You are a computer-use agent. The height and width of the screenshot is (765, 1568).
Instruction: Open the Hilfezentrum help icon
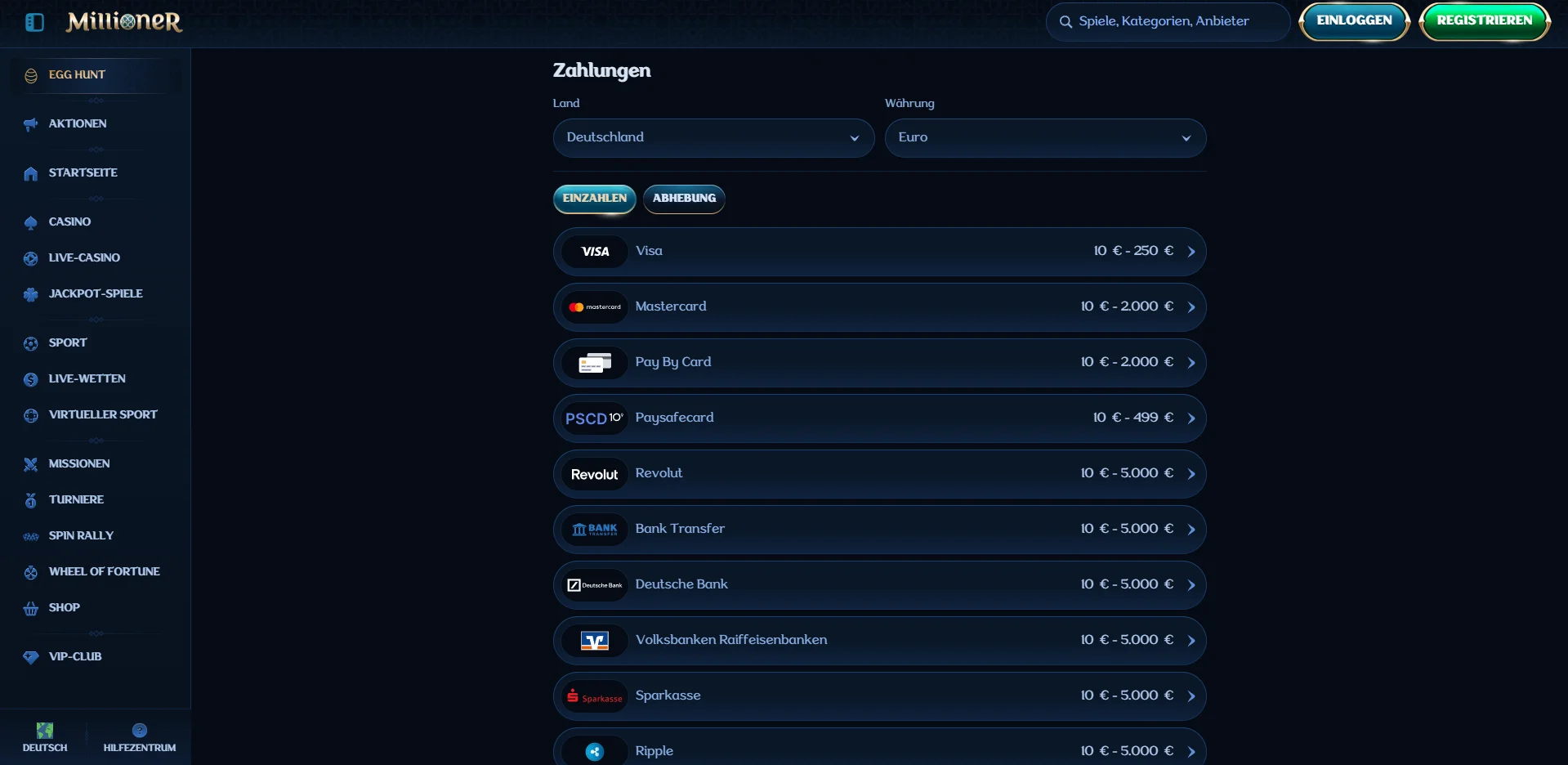[x=140, y=731]
